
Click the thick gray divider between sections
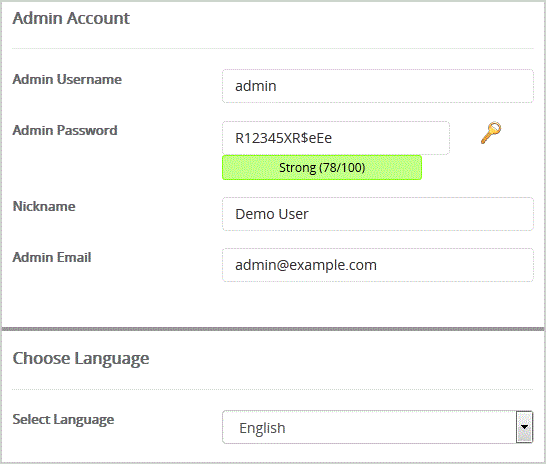click(x=273, y=329)
